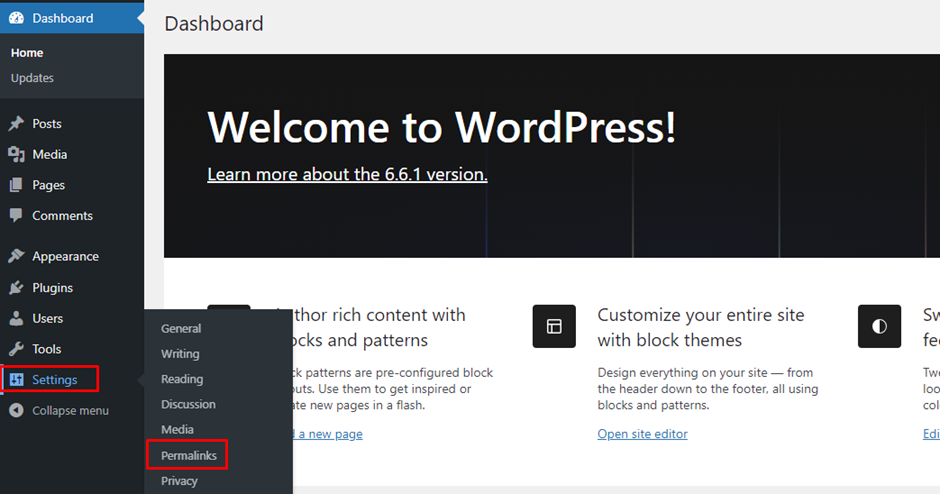Select Discussion in Settings submenu
Image resolution: width=940 pixels, height=494 pixels.
click(188, 404)
